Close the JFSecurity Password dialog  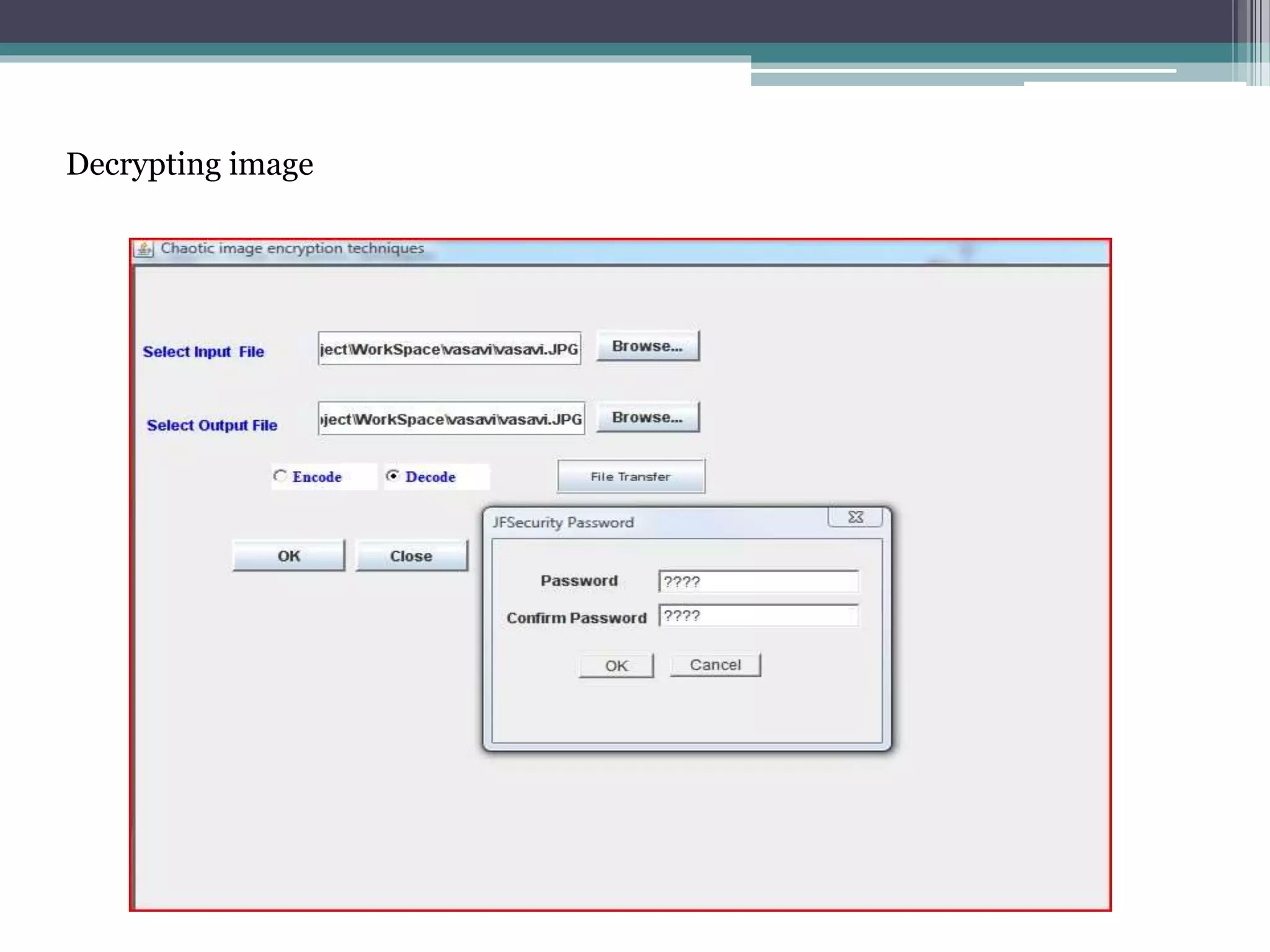coord(855,517)
